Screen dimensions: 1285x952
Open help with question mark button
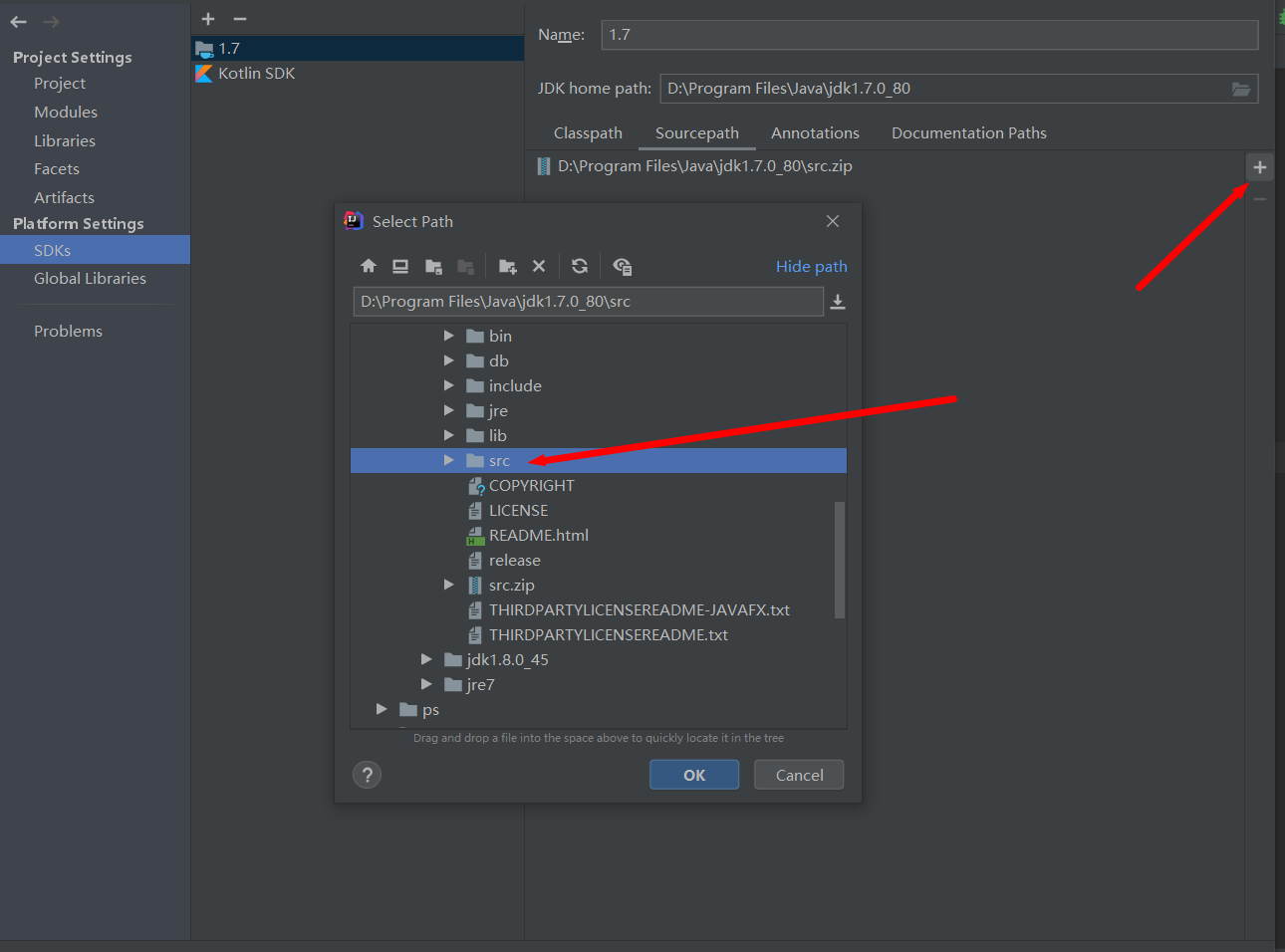point(368,775)
